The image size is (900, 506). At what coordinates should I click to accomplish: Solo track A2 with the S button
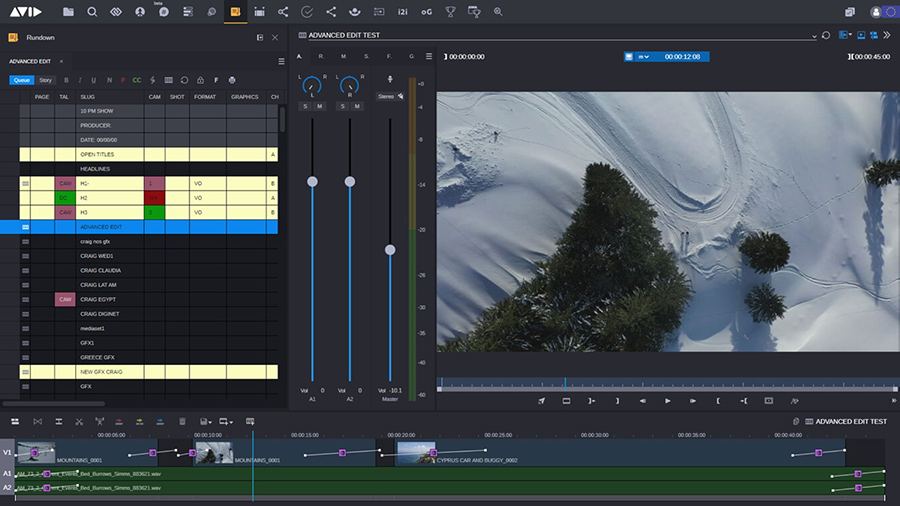point(343,106)
